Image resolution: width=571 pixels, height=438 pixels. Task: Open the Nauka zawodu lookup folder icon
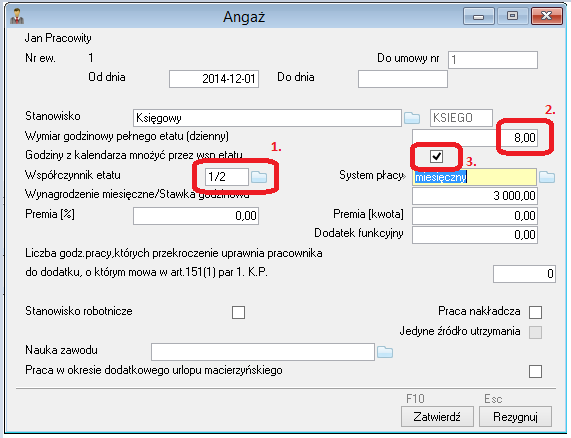(385, 352)
